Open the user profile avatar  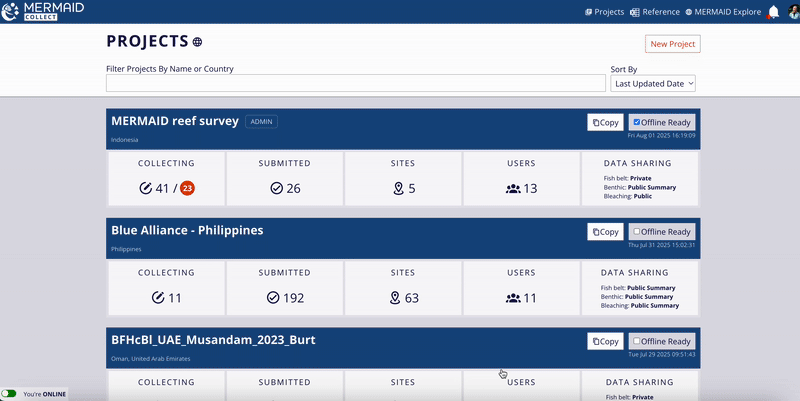point(794,12)
